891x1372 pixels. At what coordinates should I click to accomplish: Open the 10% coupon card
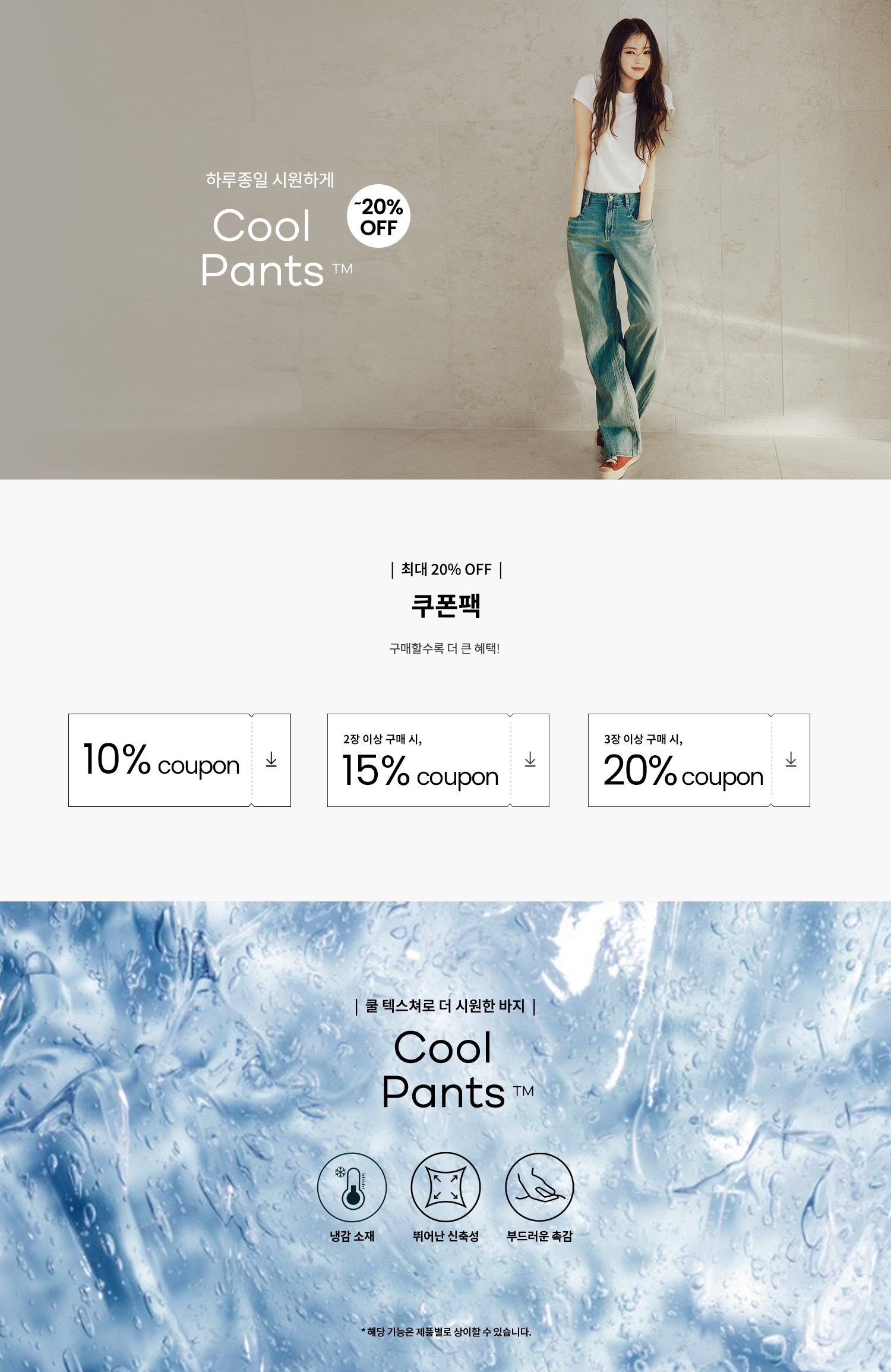(179, 760)
